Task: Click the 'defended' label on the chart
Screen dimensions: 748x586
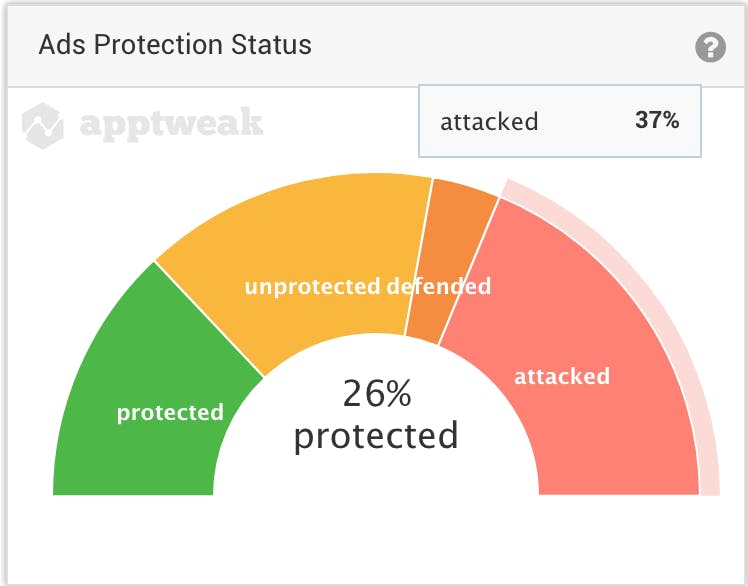Action: tap(439, 286)
